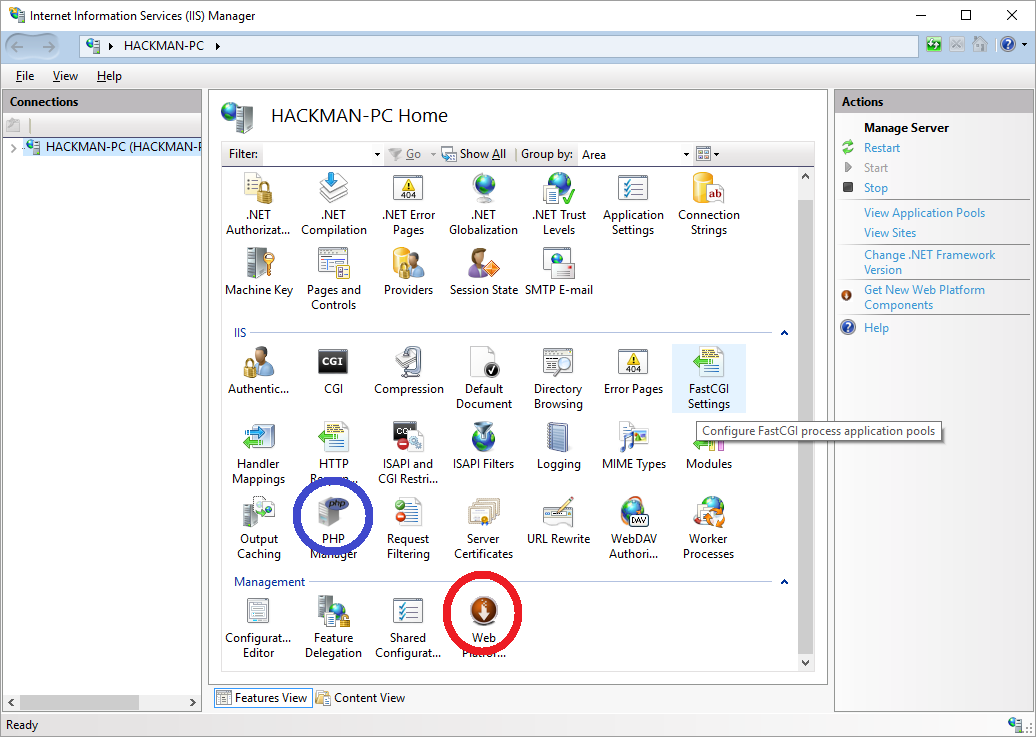1036x737 pixels.
Task: Open .NET Error Pages feature
Action: click(408, 204)
